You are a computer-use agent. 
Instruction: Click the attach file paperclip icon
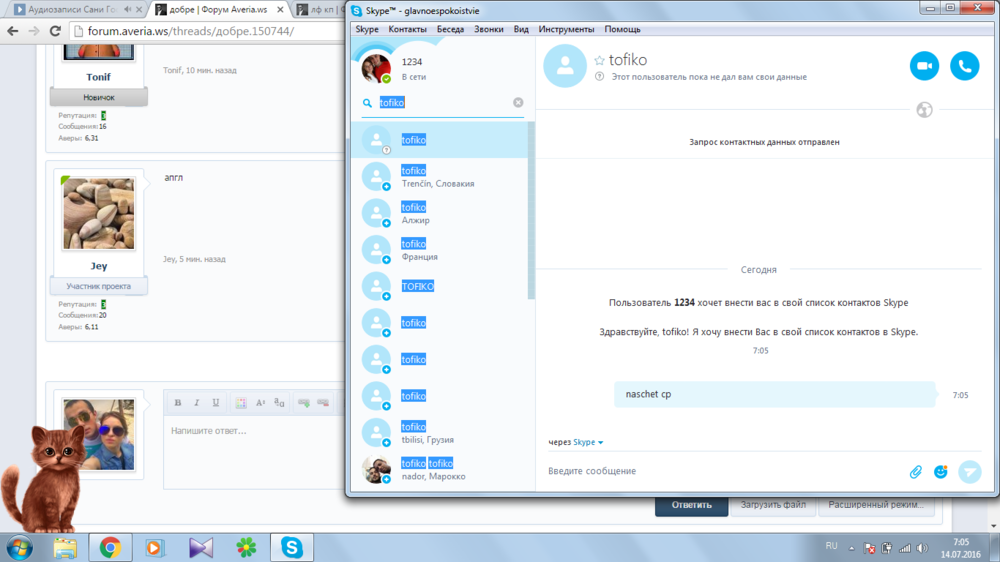pos(915,472)
